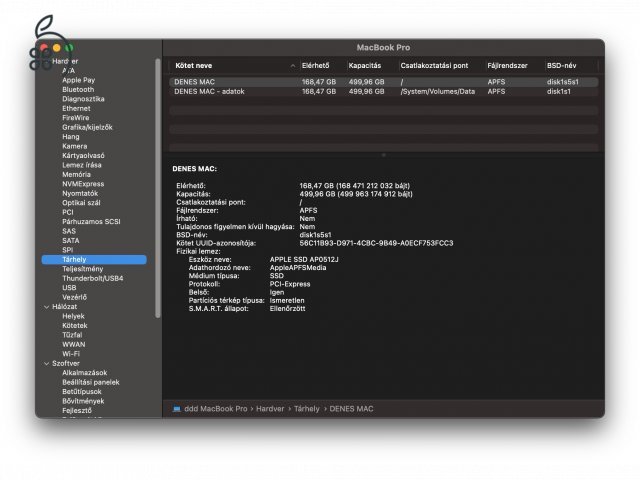Image resolution: width=640 pixels, height=480 pixels.
Task: Sort by Csatlakoztatási pont column
Action: point(434,65)
